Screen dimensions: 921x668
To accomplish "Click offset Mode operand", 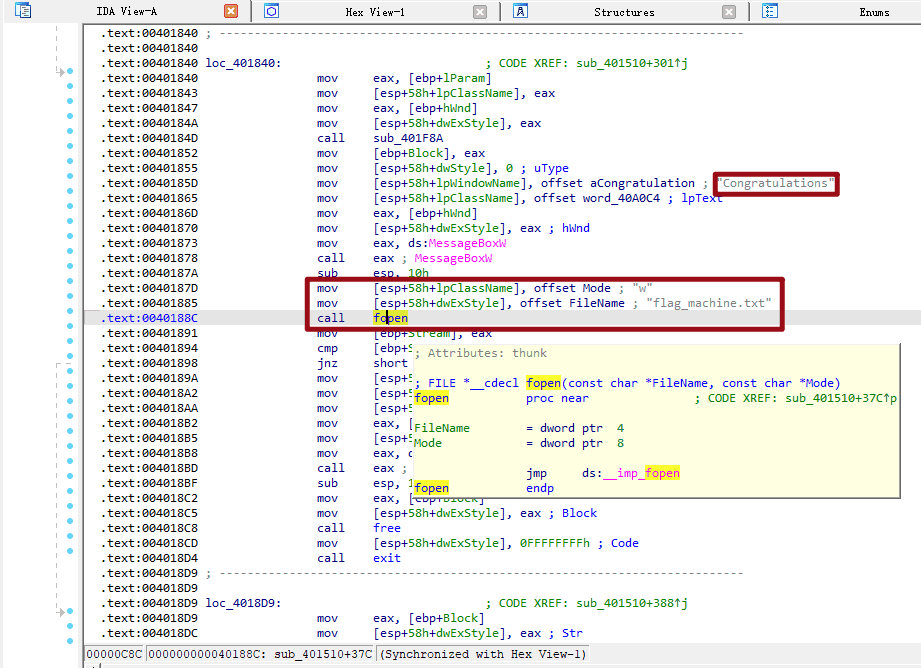I will click(572, 288).
